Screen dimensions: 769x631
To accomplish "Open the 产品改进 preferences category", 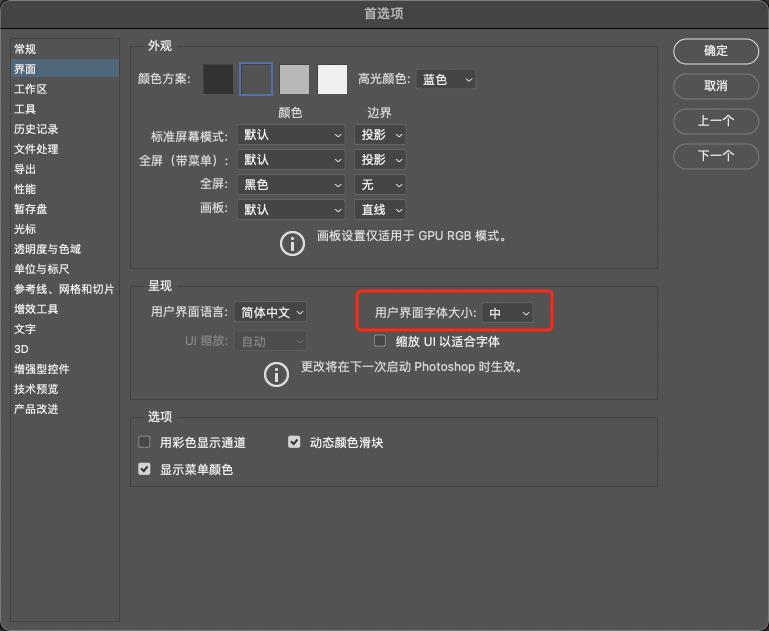I will (x=65, y=409).
